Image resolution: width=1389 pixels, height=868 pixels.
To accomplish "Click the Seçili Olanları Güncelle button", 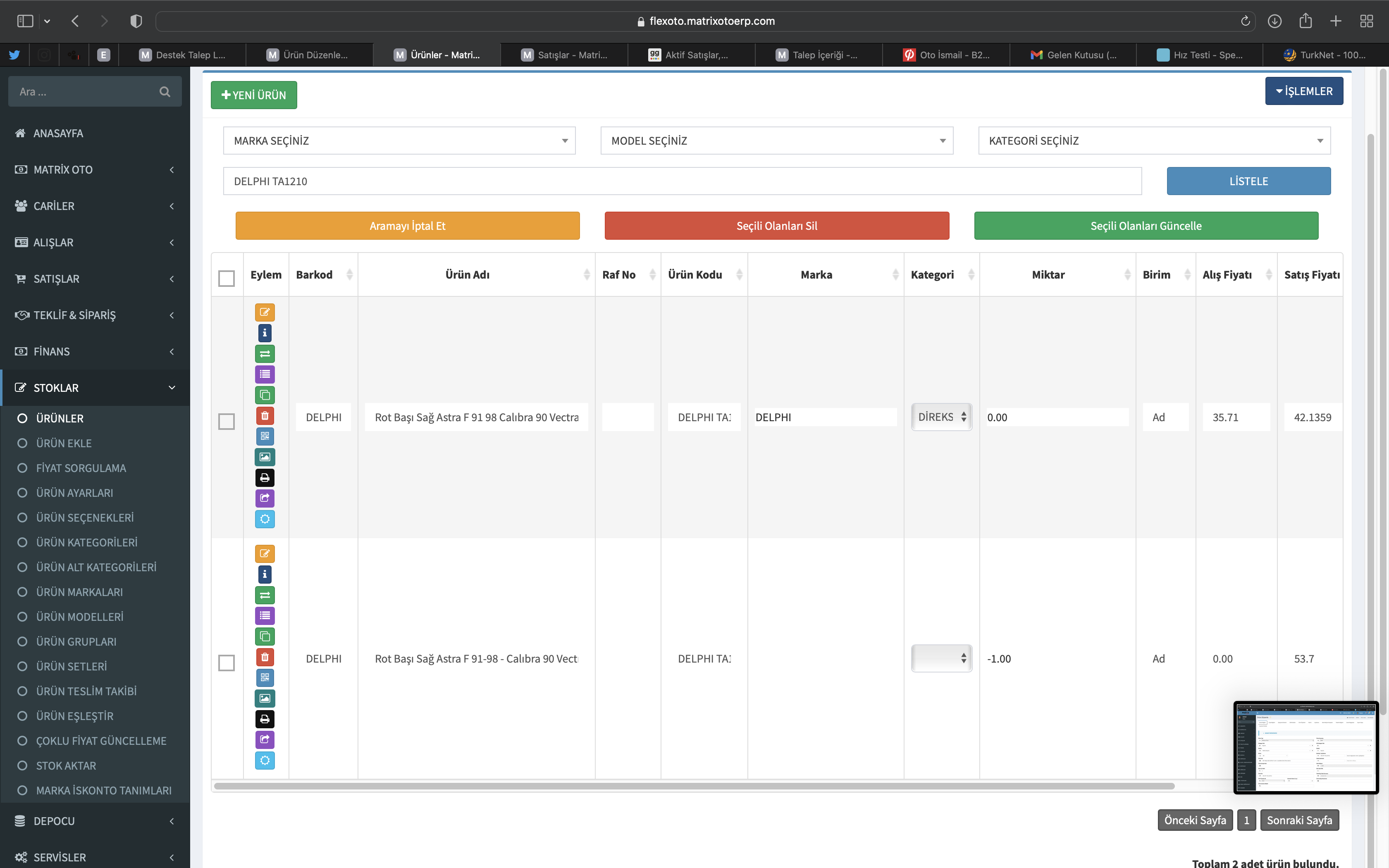I will pyautogui.click(x=1146, y=226).
